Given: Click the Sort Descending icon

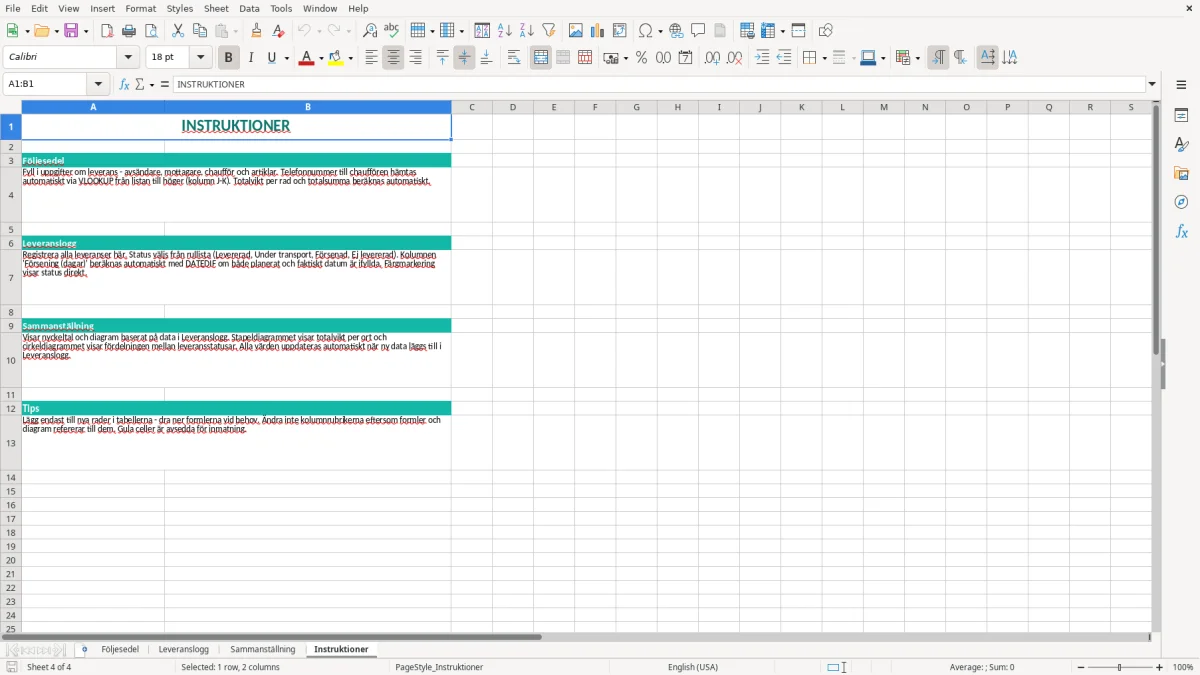Looking at the screenshot, I should 527,31.
